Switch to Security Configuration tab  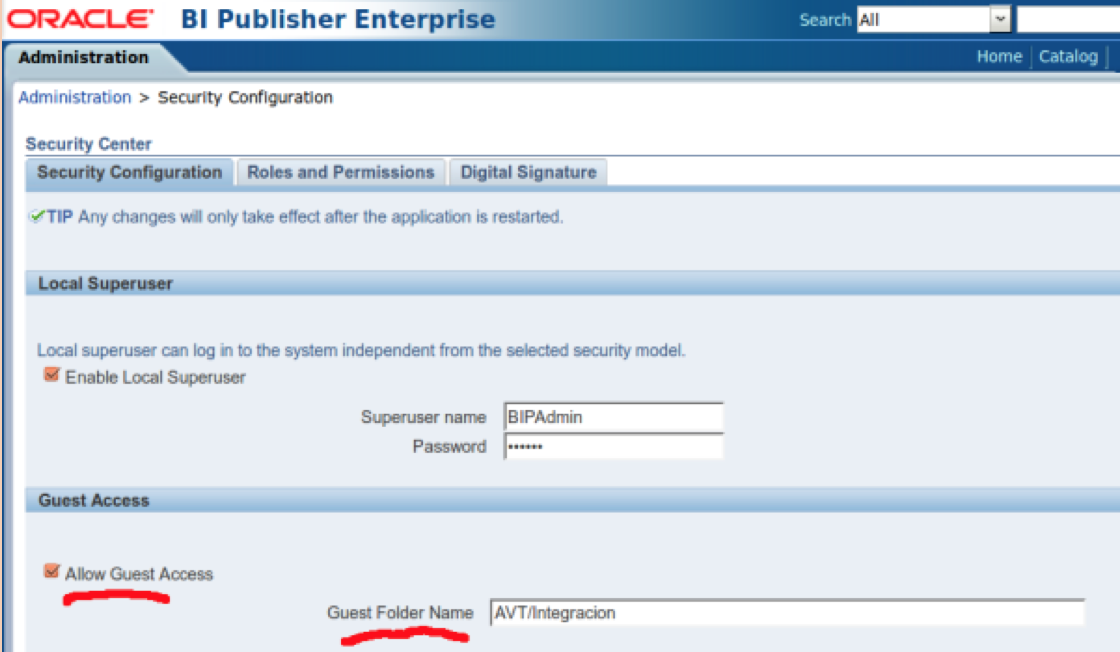(x=129, y=173)
